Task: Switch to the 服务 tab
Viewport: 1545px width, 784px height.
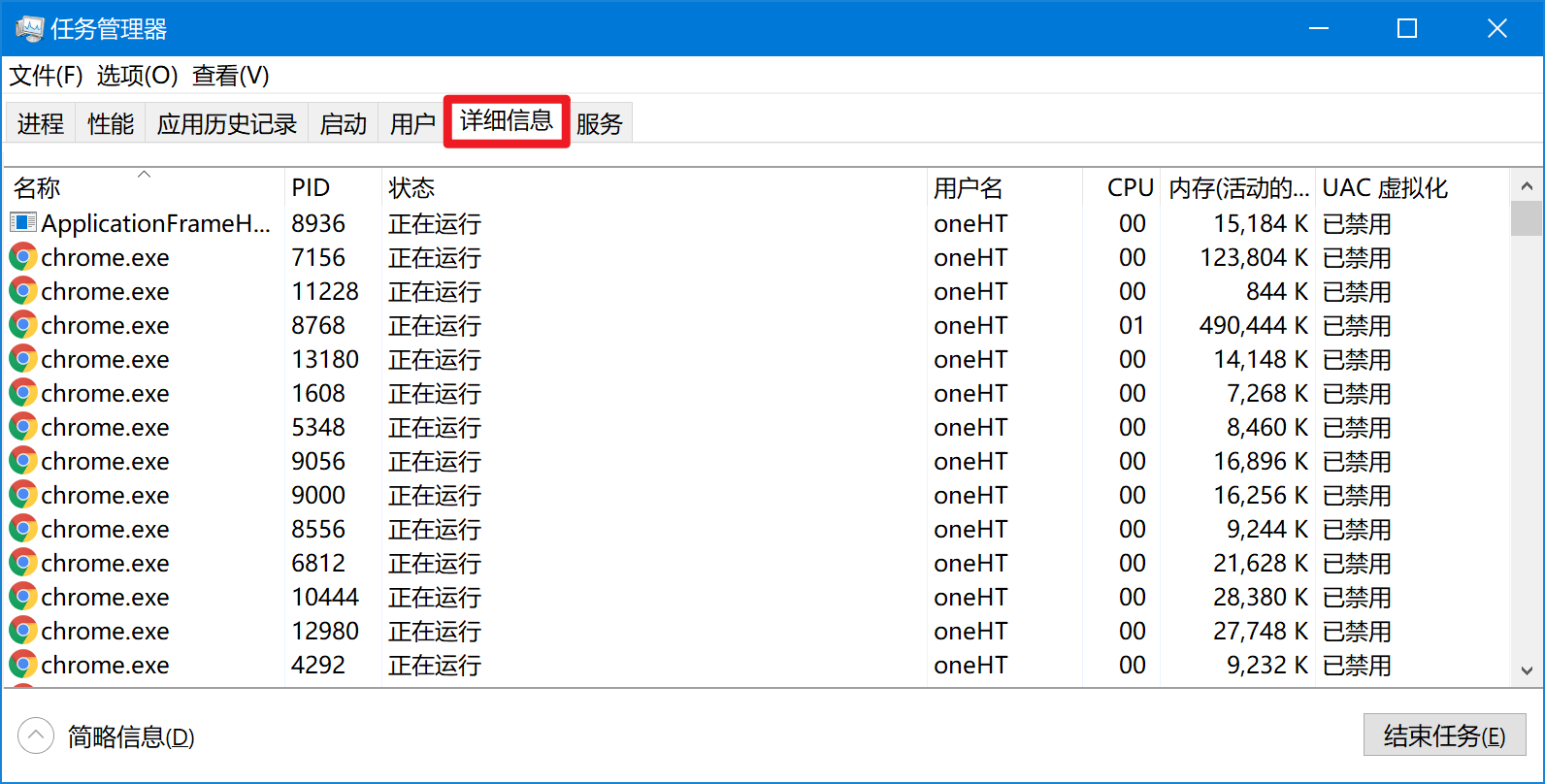Action: (x=600, y=124)
